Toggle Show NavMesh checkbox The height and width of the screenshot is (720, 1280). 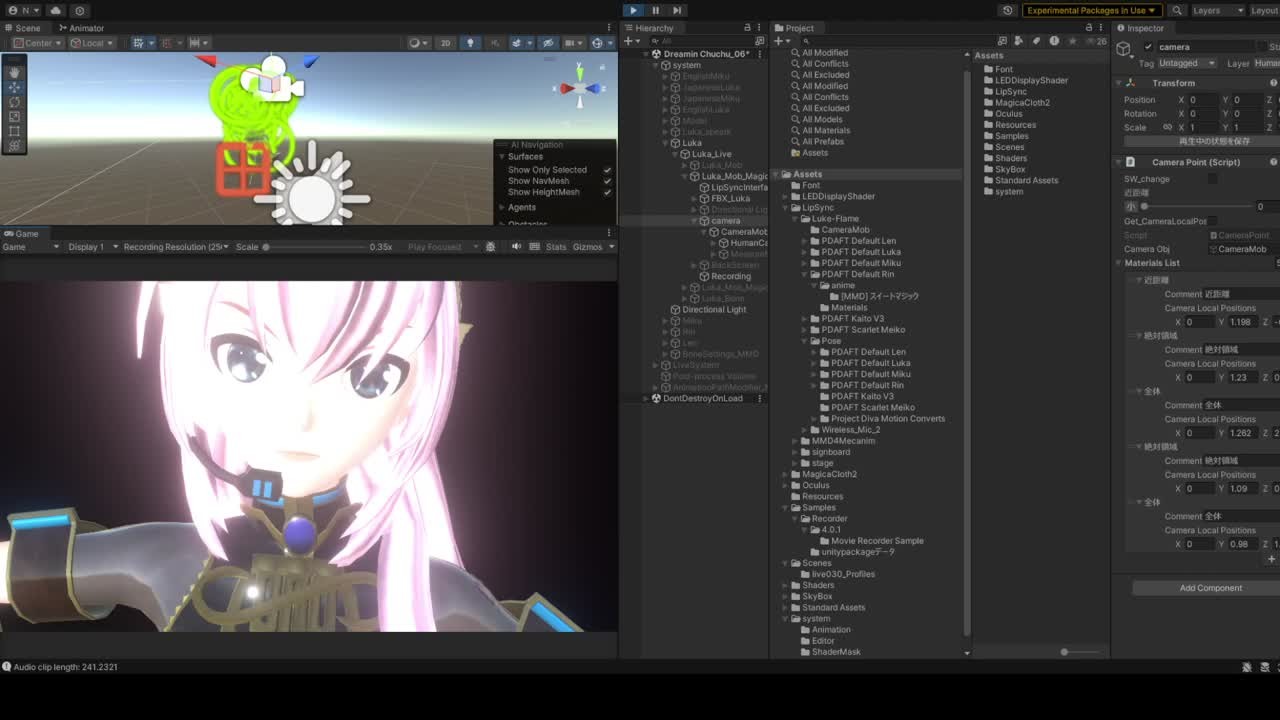pyautogui.click(x=607, y=181)
